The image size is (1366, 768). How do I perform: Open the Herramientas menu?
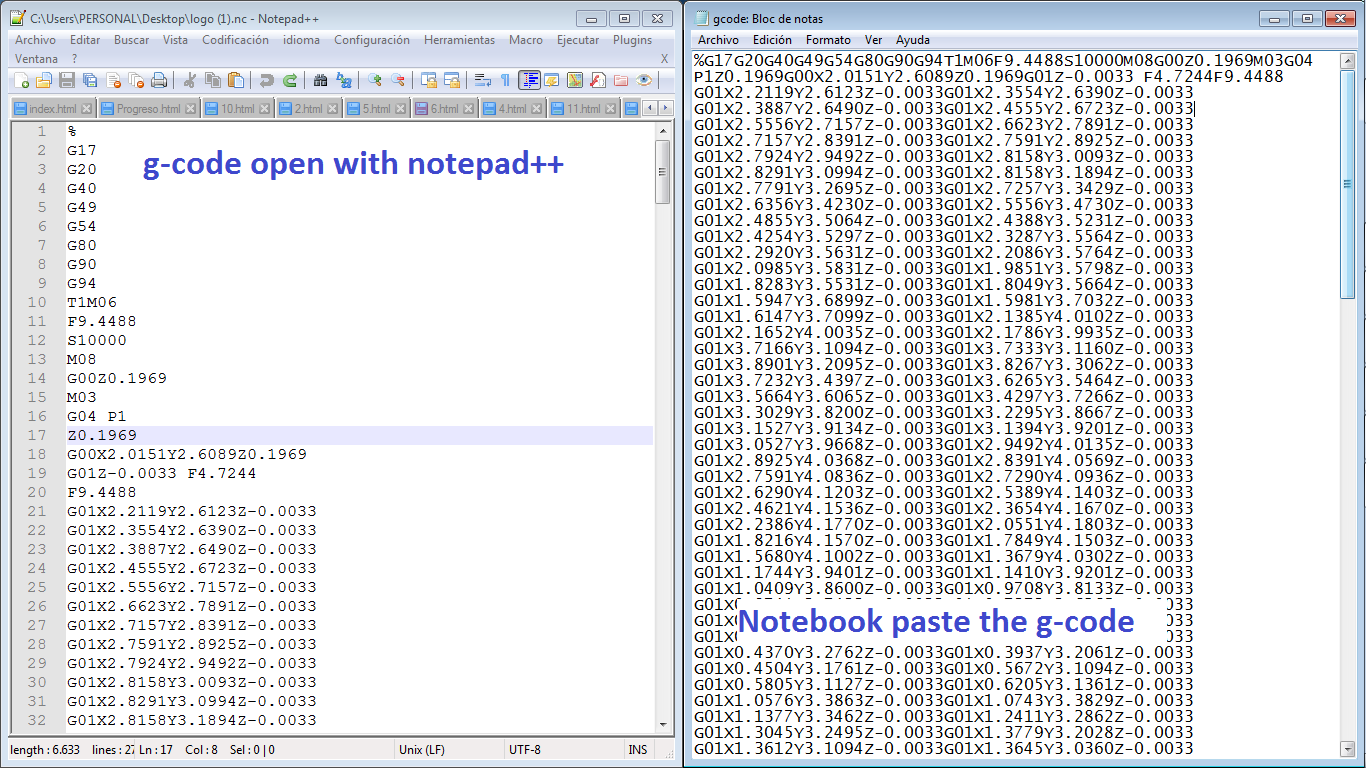pyautogui.click(x=459, y=40)
